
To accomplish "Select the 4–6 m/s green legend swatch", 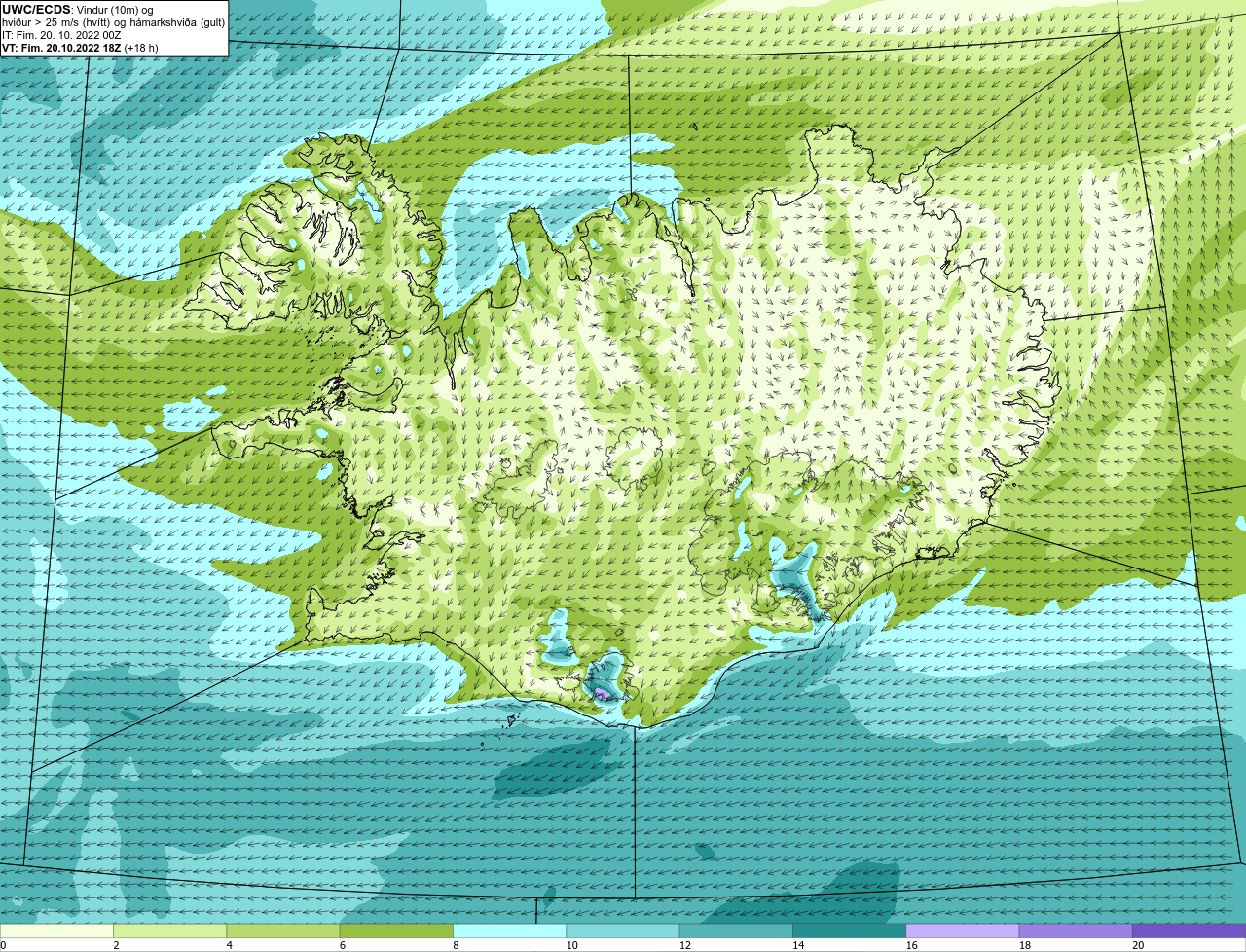I will coord(283,932).
